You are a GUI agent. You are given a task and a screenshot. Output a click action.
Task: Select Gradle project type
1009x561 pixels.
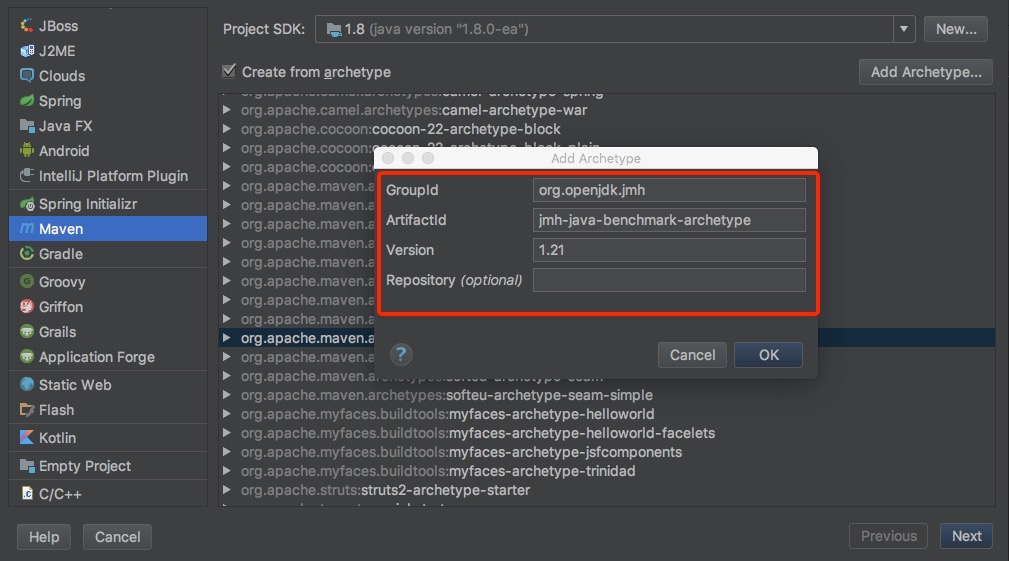[108, 254]
